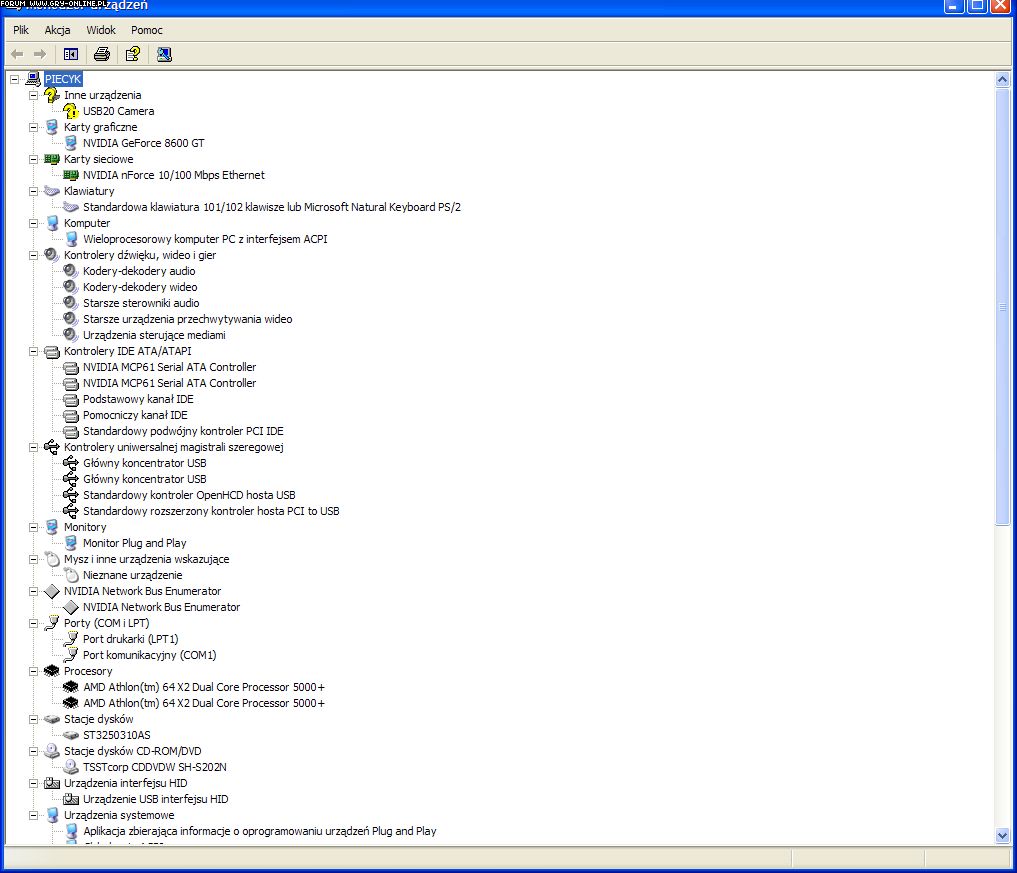Collapse the Klawiatury category

33,191
